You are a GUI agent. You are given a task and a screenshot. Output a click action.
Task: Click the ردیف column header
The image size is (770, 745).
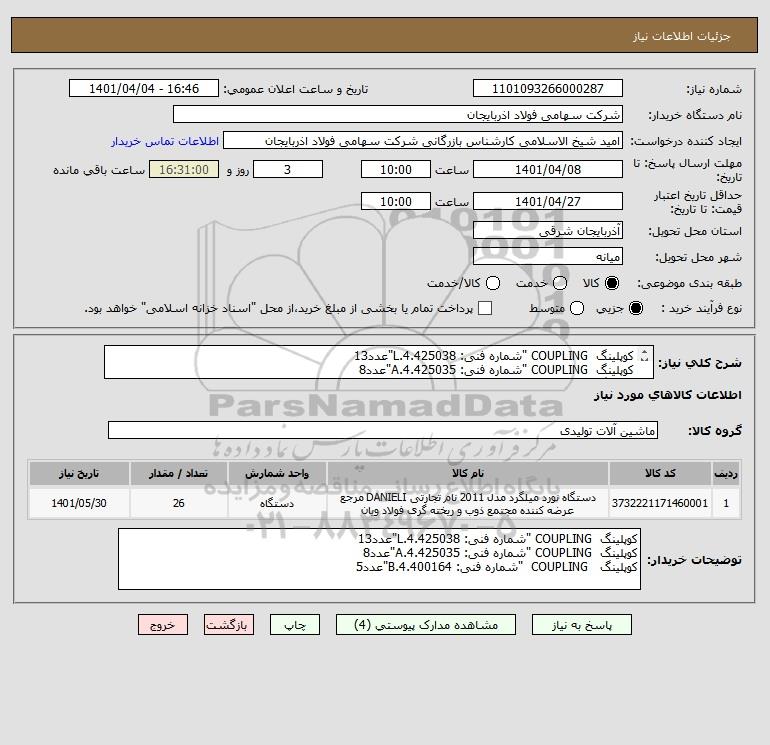[x=726, y=473]
